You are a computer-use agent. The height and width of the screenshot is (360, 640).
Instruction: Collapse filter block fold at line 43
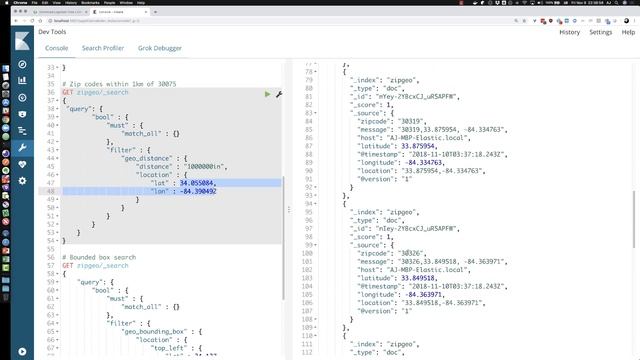[57, 150]
